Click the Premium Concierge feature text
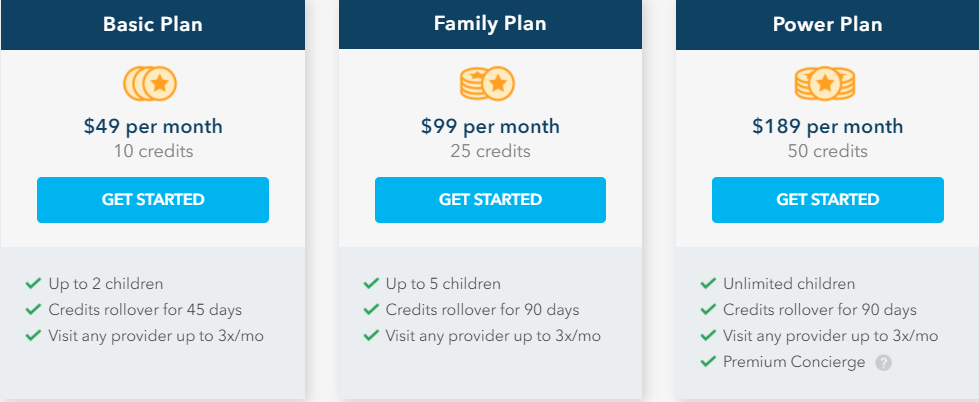 point(794,362)
